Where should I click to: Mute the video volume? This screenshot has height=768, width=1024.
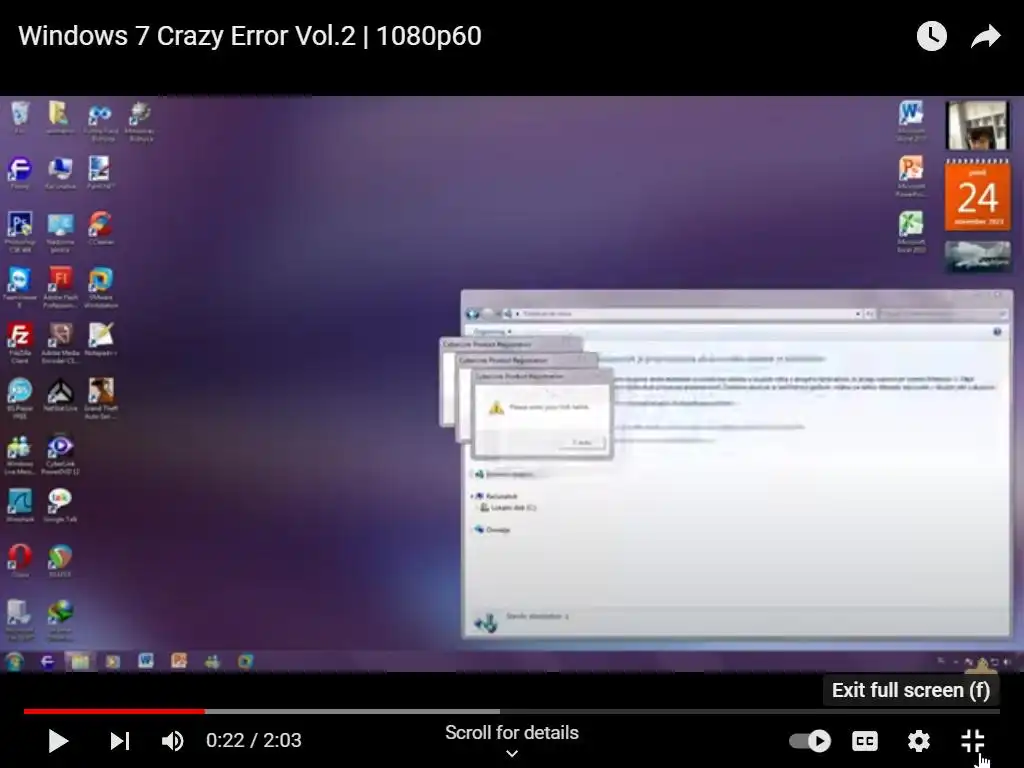tap(172, 741)
